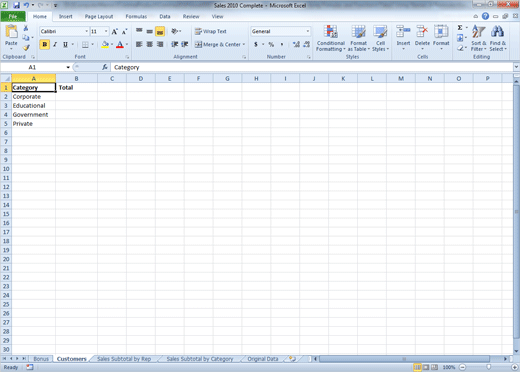Click the Increase Decimal icon

pyautogui.click(x=296, y=44)
